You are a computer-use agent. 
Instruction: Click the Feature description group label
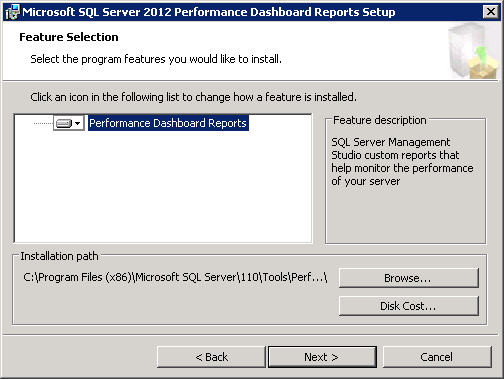tap(380, 120)
